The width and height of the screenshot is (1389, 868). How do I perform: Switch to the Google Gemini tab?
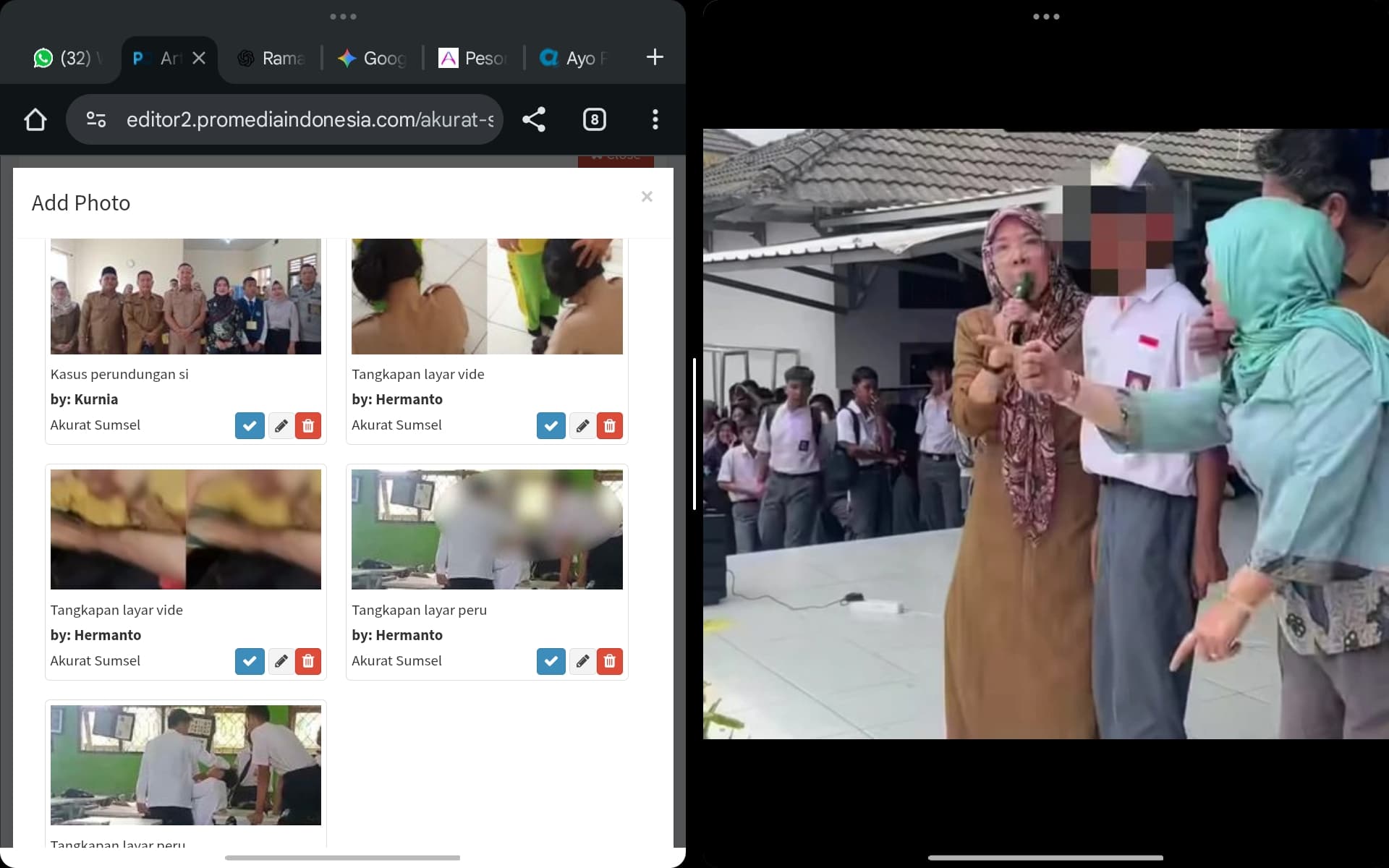pos(373,58)
